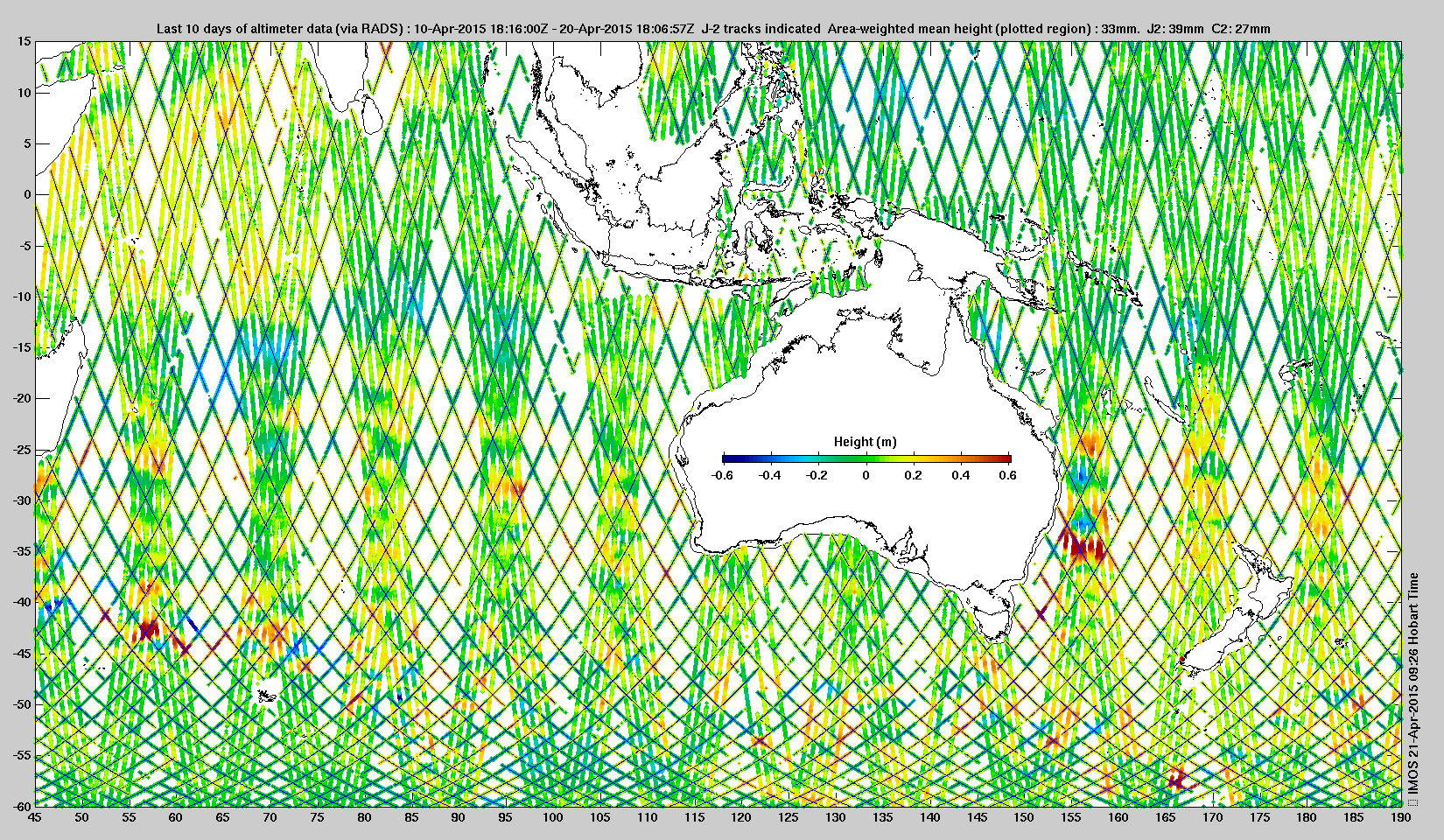Select the 'Height (m)' colorbar title
The image size is (1444, 840).
pyautogui.click(x=865, y=442)
